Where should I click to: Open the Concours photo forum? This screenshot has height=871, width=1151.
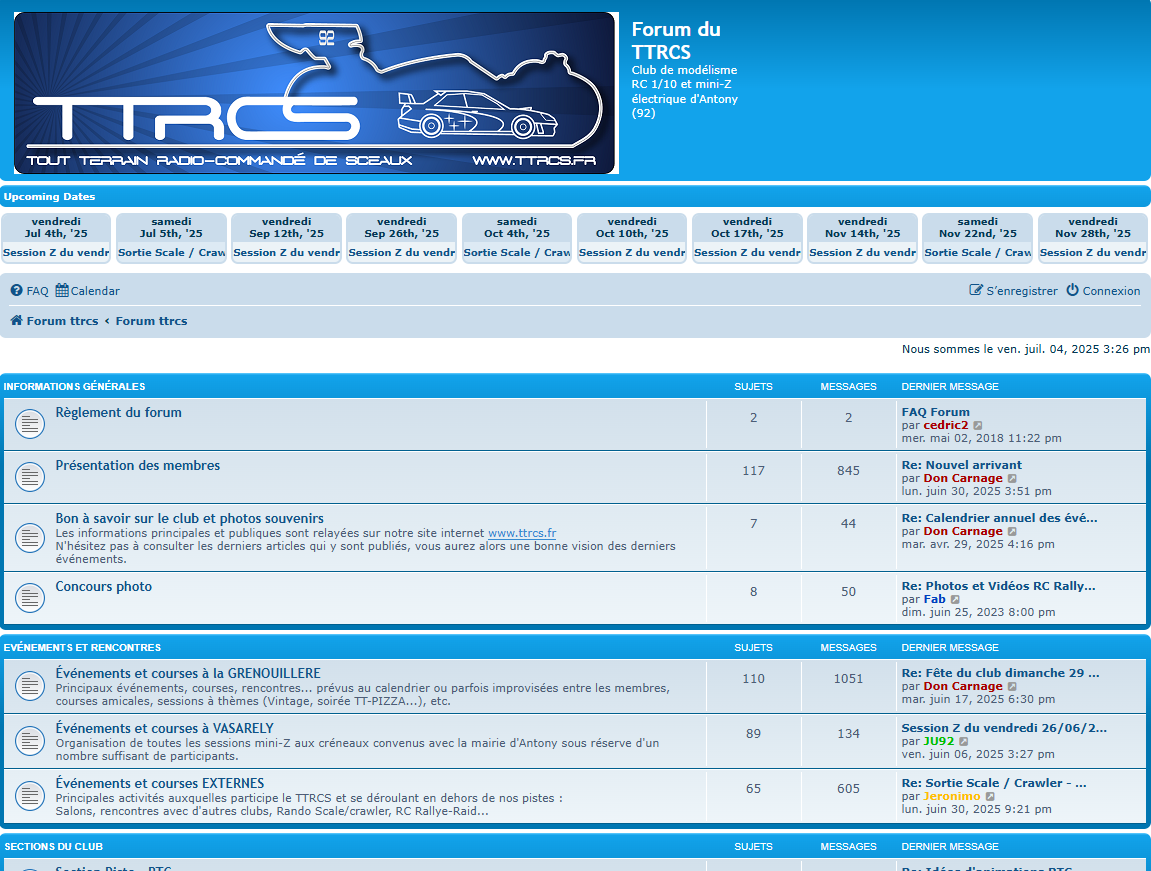(104, 586)
